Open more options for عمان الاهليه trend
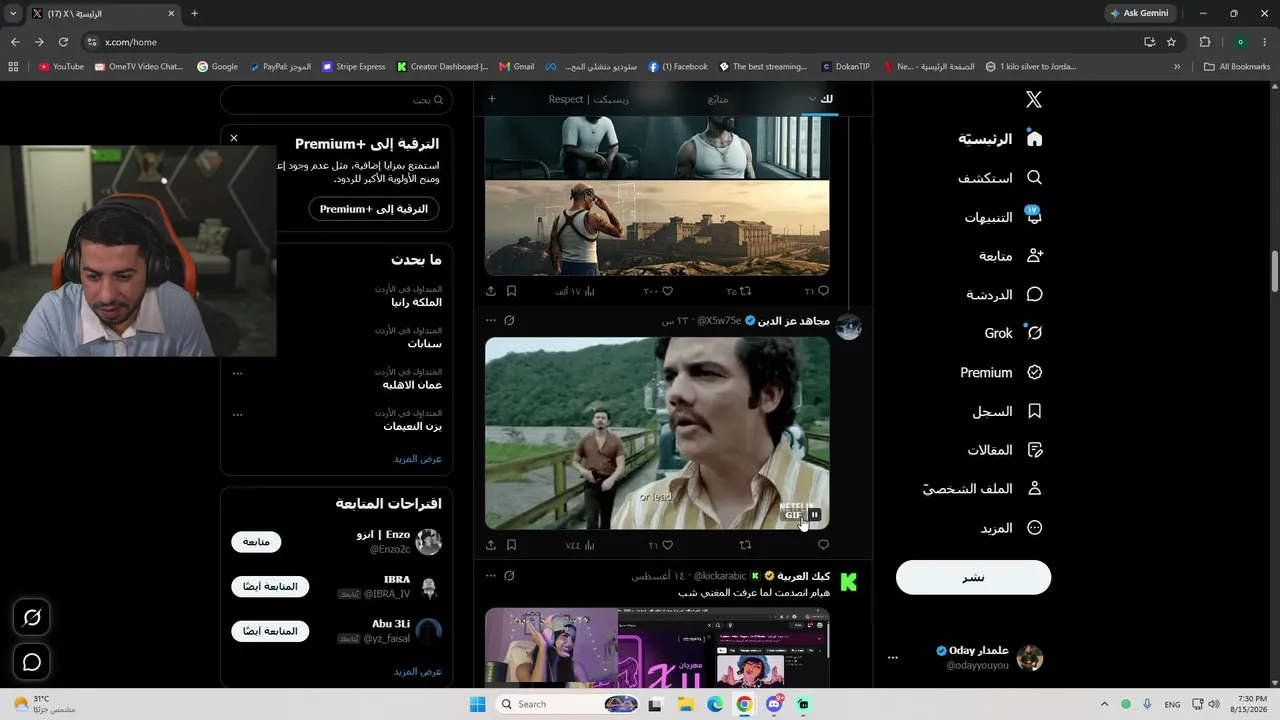 pos(237,373)
